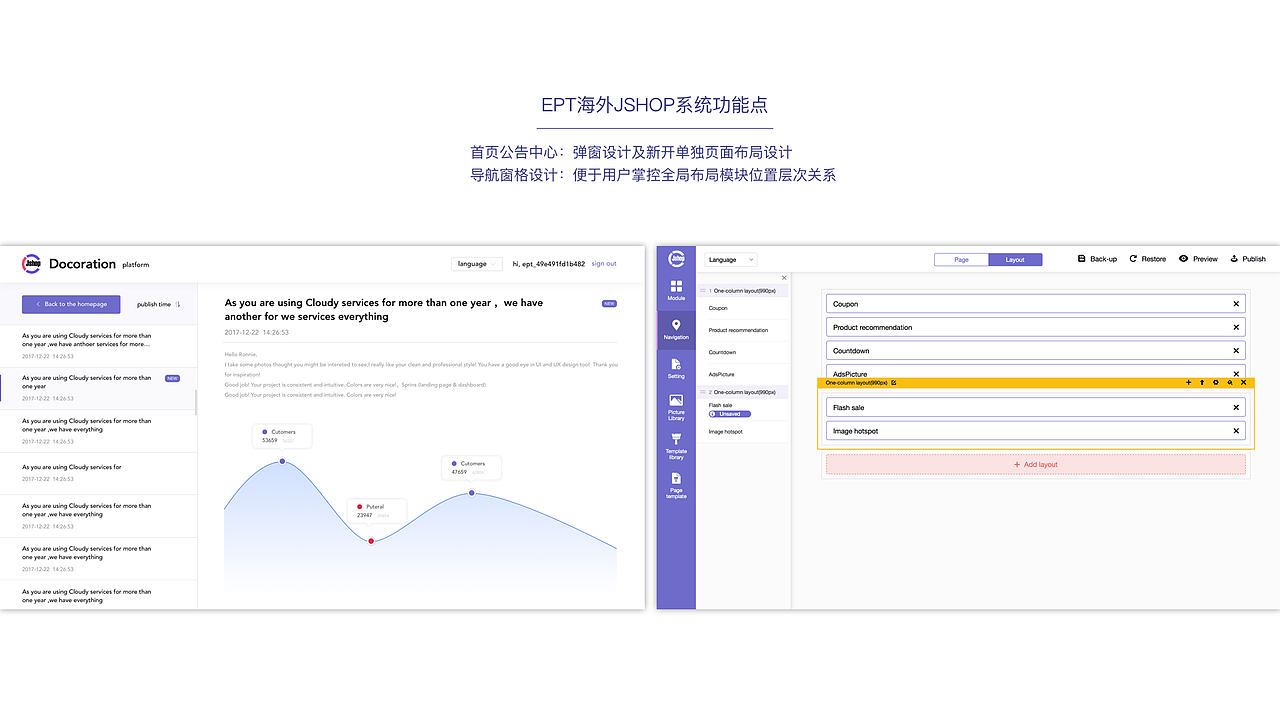
Task: Click the plus icon on yellow layout bar
Action: 1188,382
